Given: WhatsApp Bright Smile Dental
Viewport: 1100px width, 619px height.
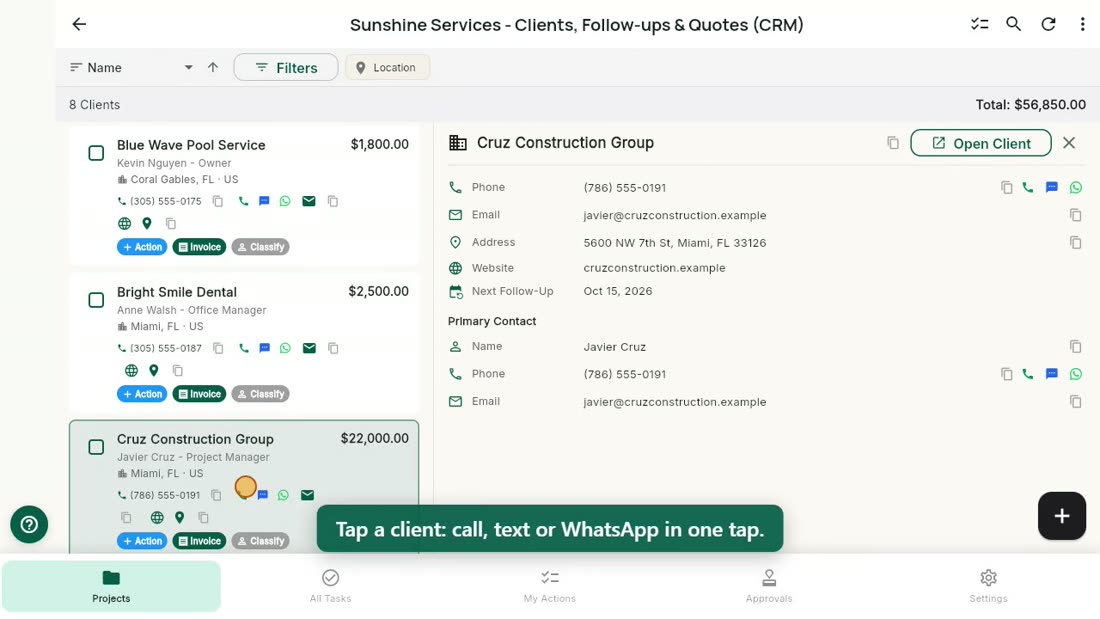Looking at the screenshot, I should coord(285,348).
